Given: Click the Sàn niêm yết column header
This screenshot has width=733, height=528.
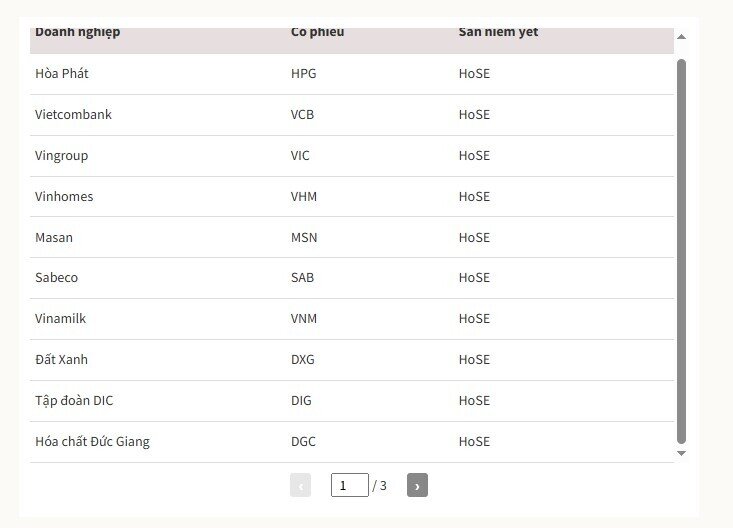Looking at the screenshot, I should [498, 32].
